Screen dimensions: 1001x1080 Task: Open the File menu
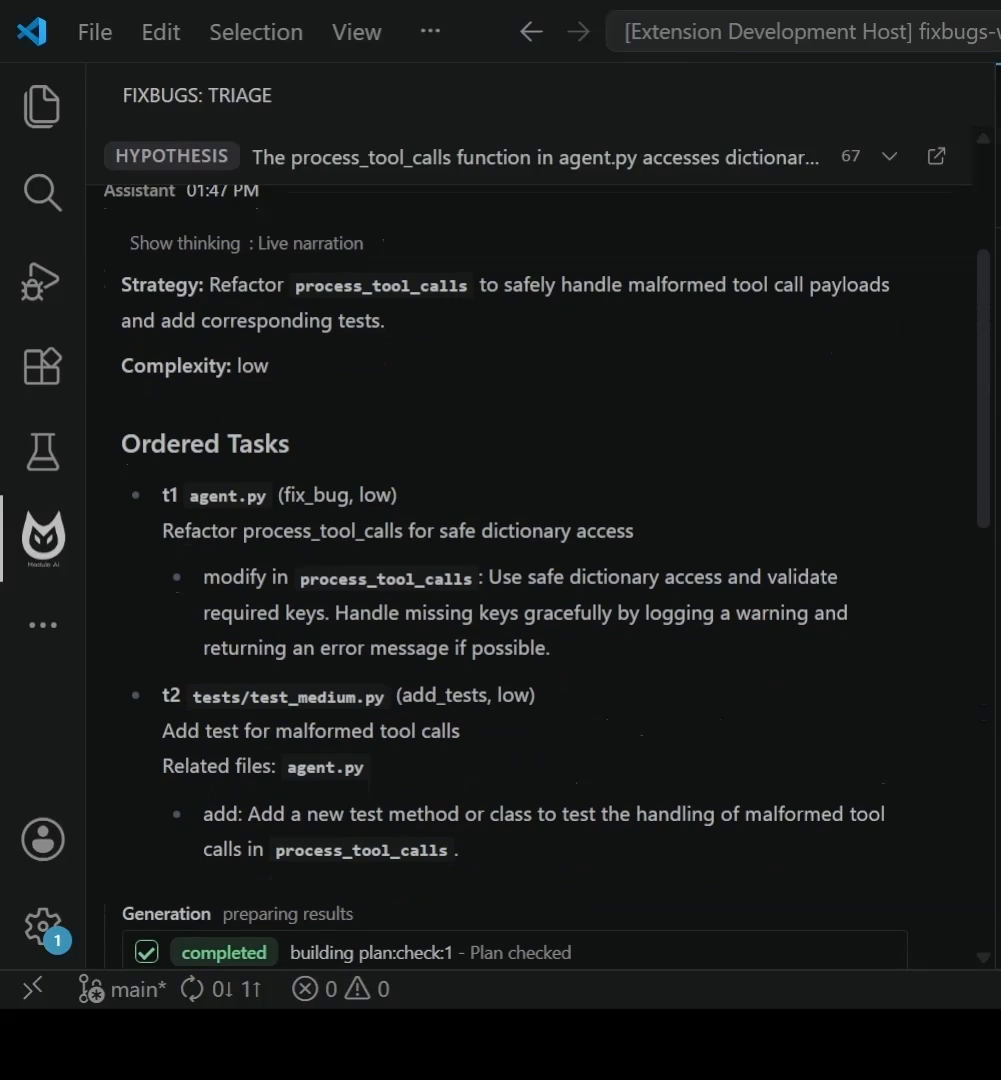[x=94, y=32]
